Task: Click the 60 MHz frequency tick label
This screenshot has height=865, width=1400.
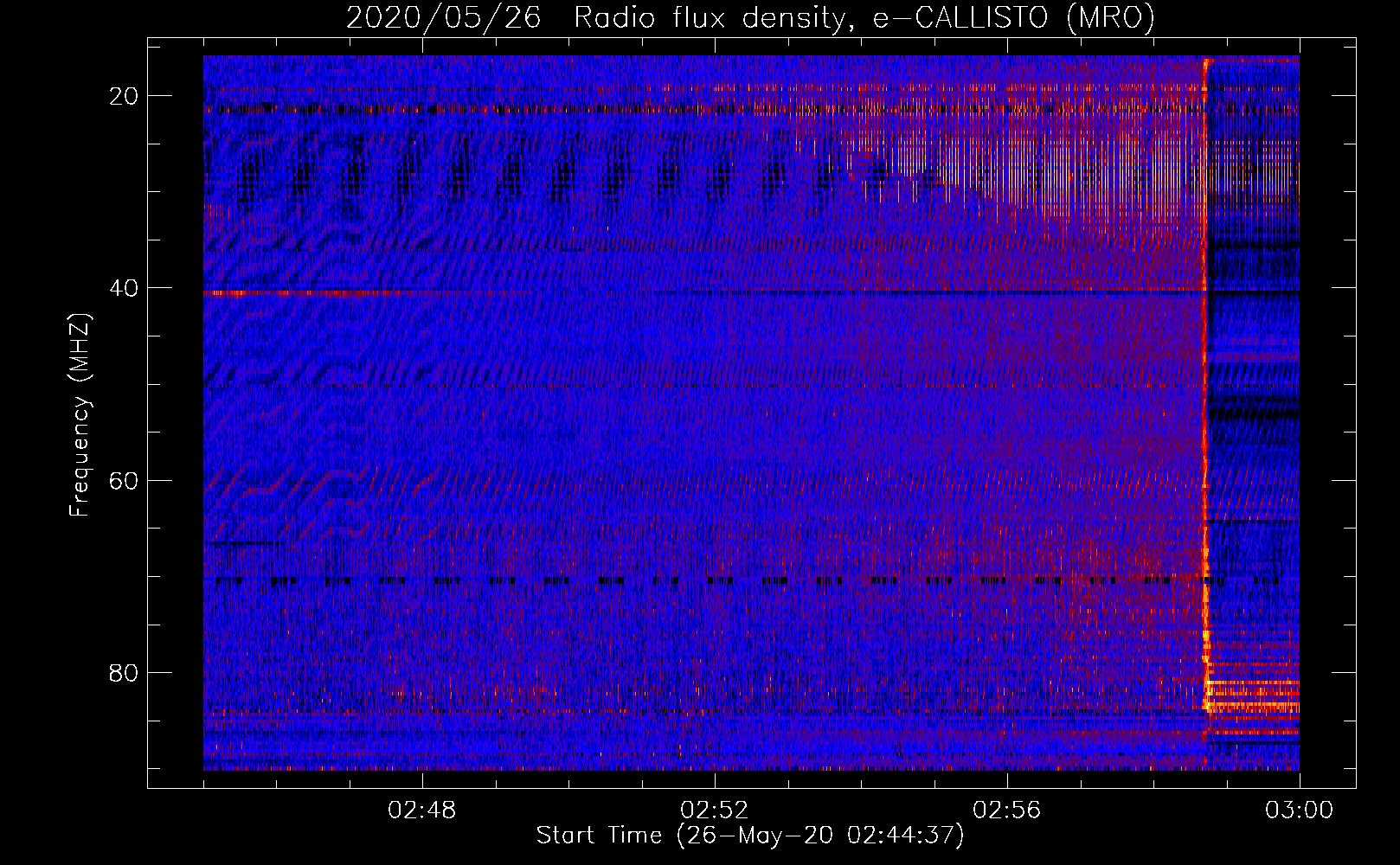Action: (x=125, y=480)
